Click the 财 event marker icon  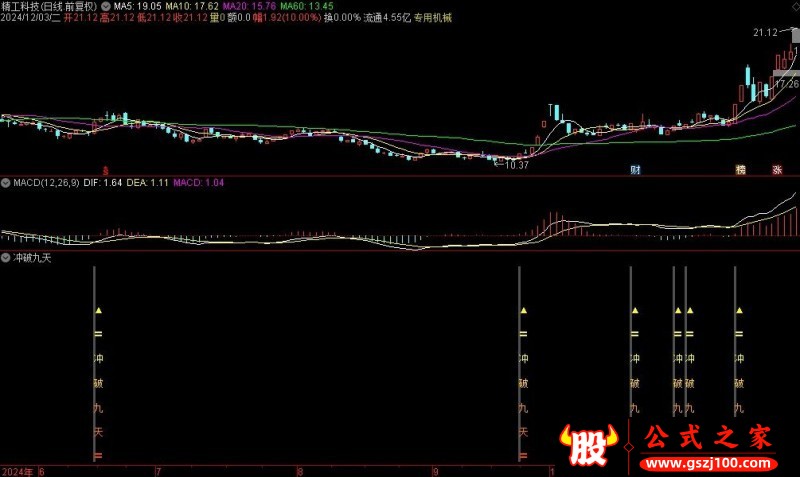(x=635, y=170)
